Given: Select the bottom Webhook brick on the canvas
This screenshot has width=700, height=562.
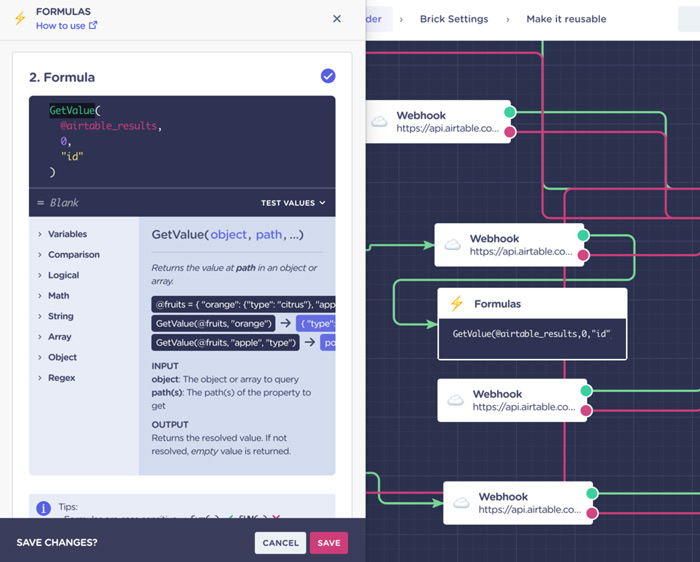Looking at the screenshot, I should point(518,503).
